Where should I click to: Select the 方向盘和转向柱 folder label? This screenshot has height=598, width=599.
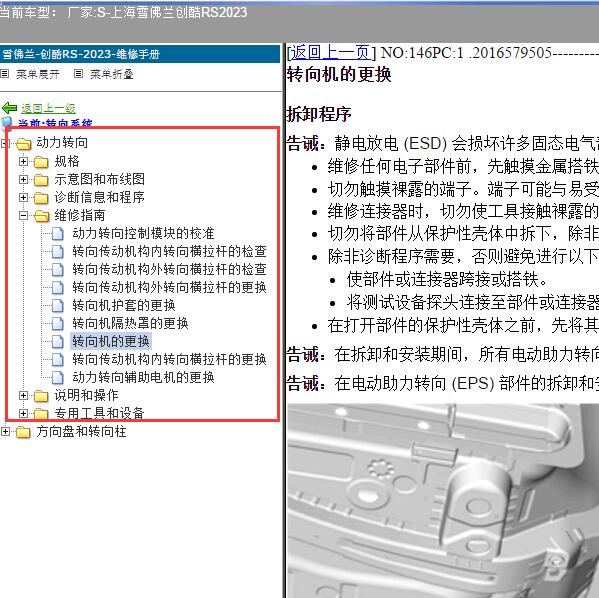(81, 431)
